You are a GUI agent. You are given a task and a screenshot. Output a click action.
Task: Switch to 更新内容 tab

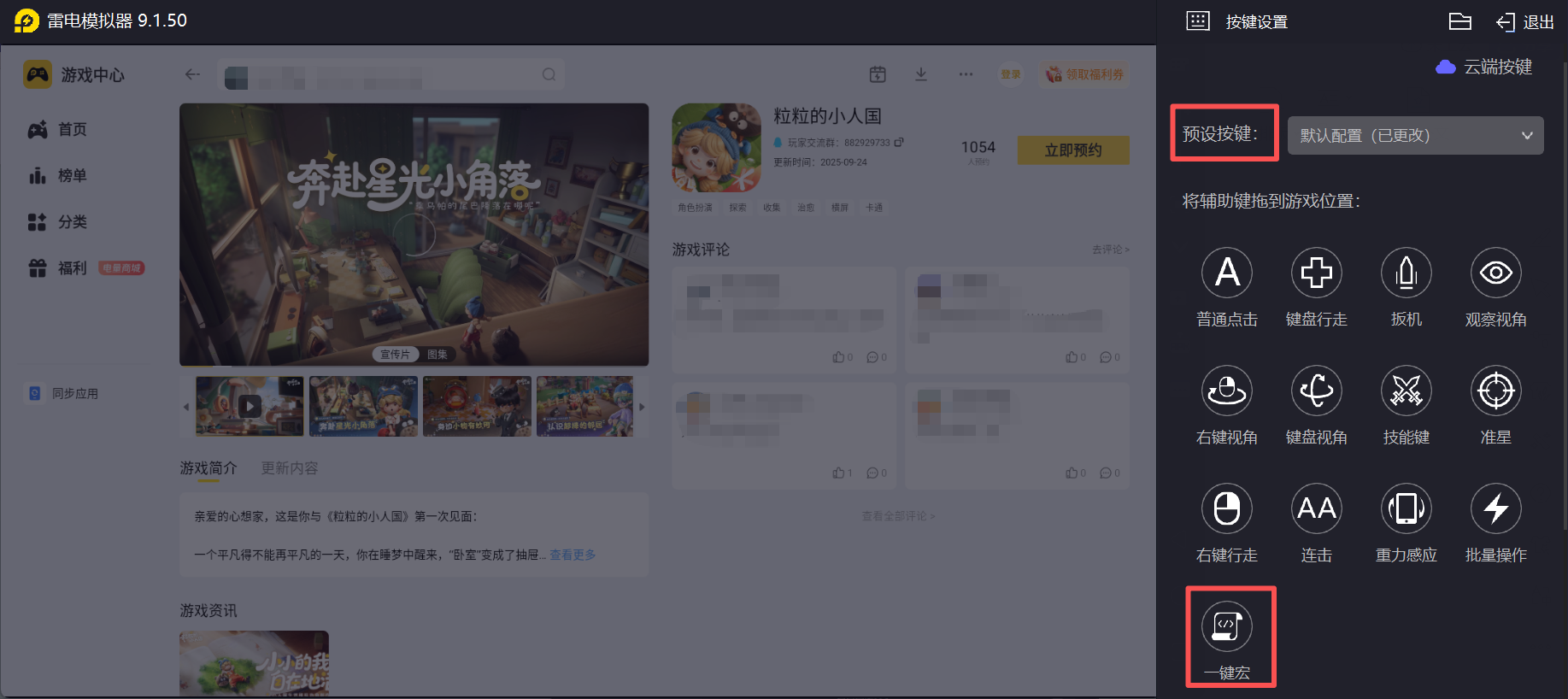(290, 468)
